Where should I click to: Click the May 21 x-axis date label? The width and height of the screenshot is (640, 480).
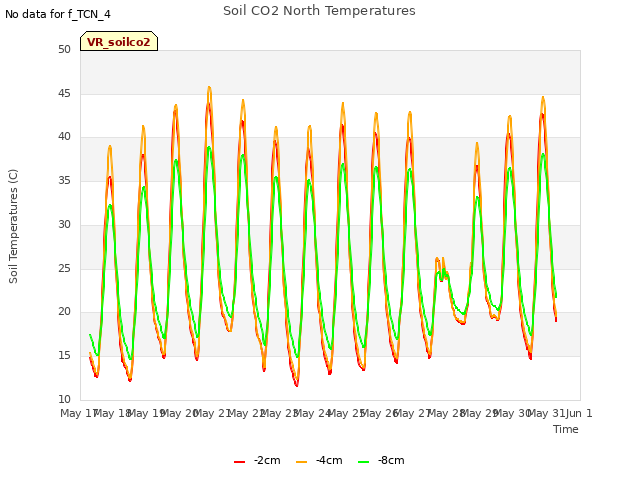pyautogui.click(x=212, y=413)
